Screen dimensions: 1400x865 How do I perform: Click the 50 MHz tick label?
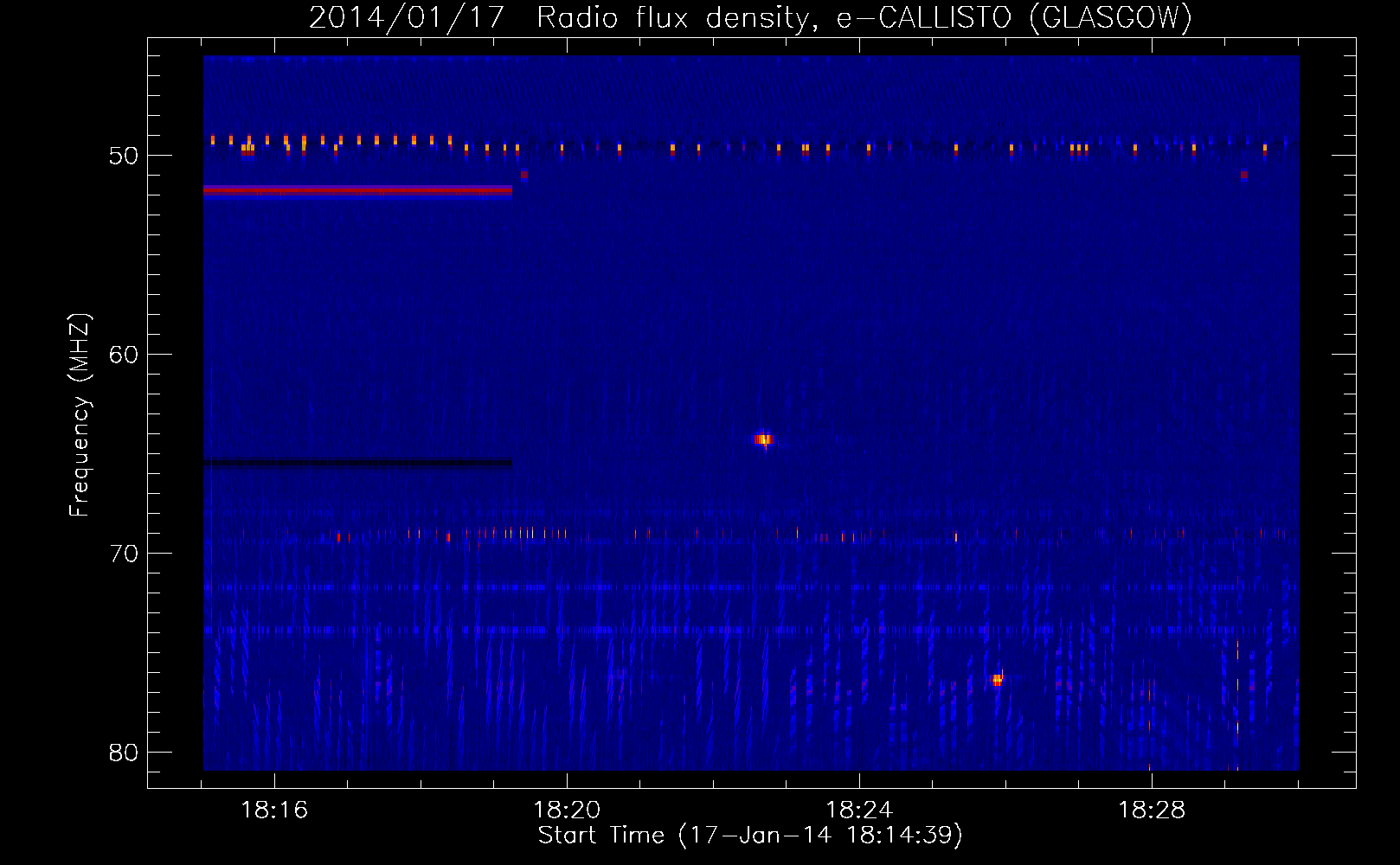click(x=124, y=156)
